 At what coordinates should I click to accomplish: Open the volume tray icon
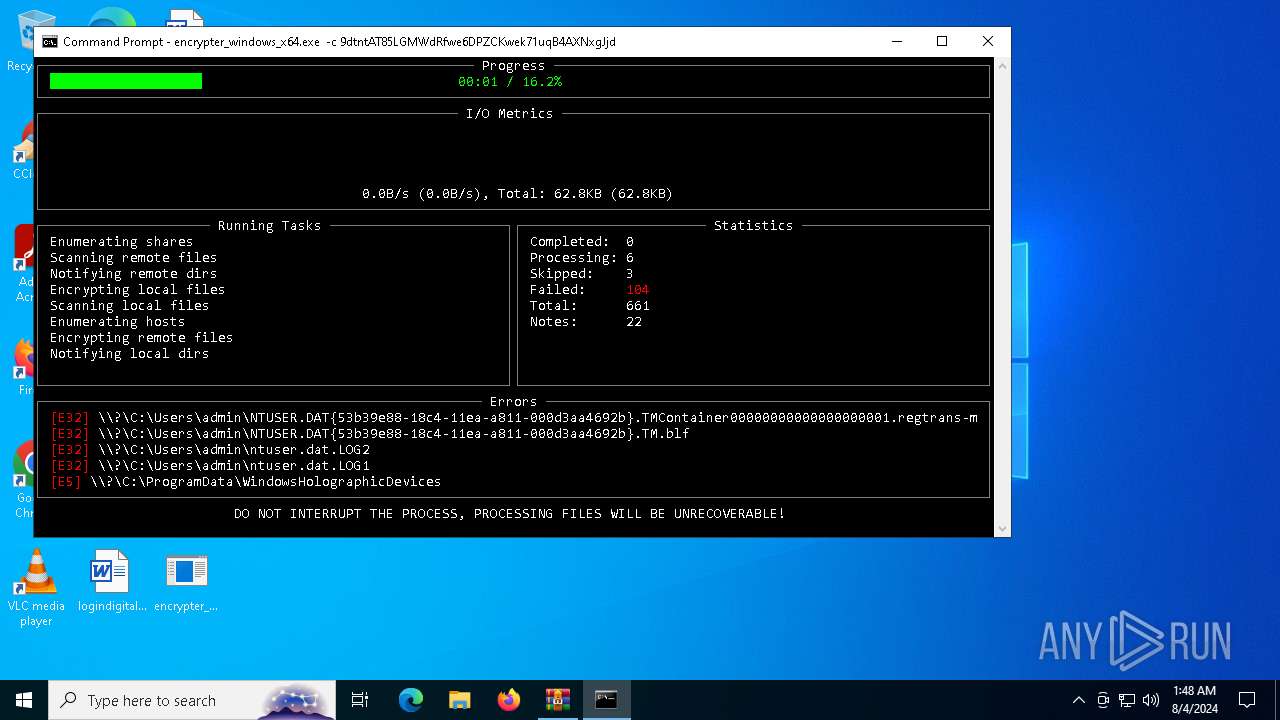pyautogui.click(x=1151, y=700)
